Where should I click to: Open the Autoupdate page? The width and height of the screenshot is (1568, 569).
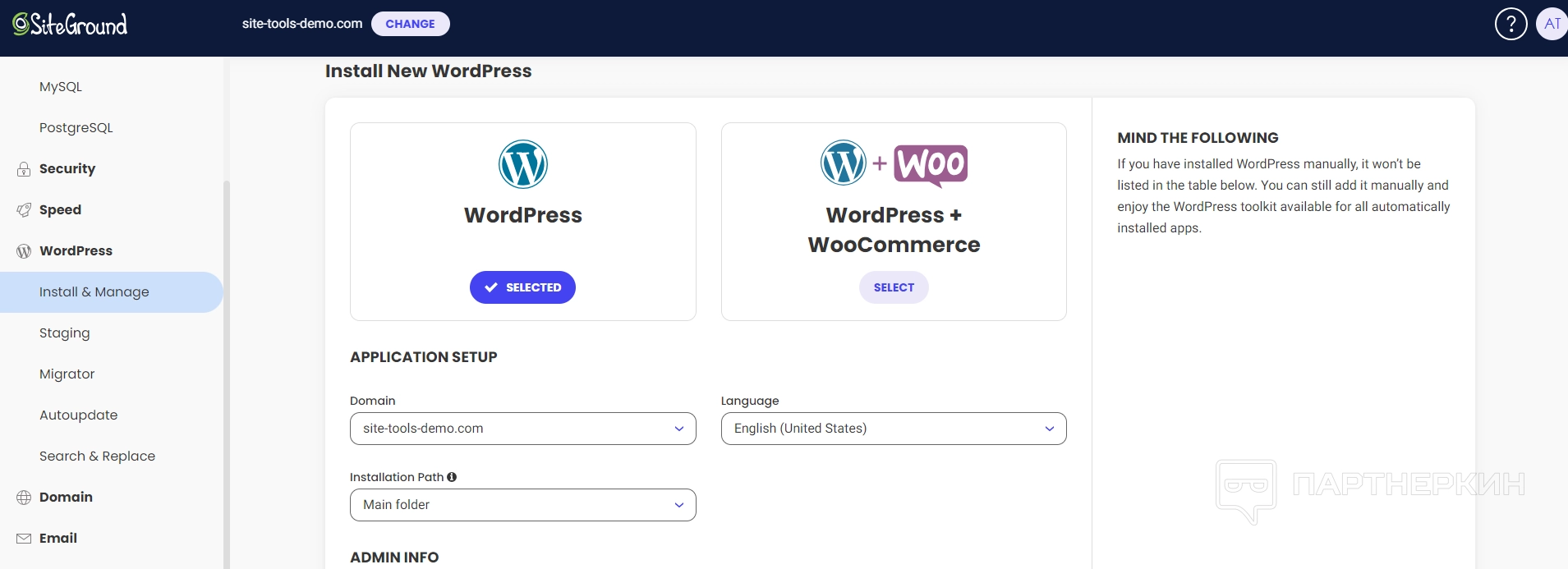(x=79, y=415)
